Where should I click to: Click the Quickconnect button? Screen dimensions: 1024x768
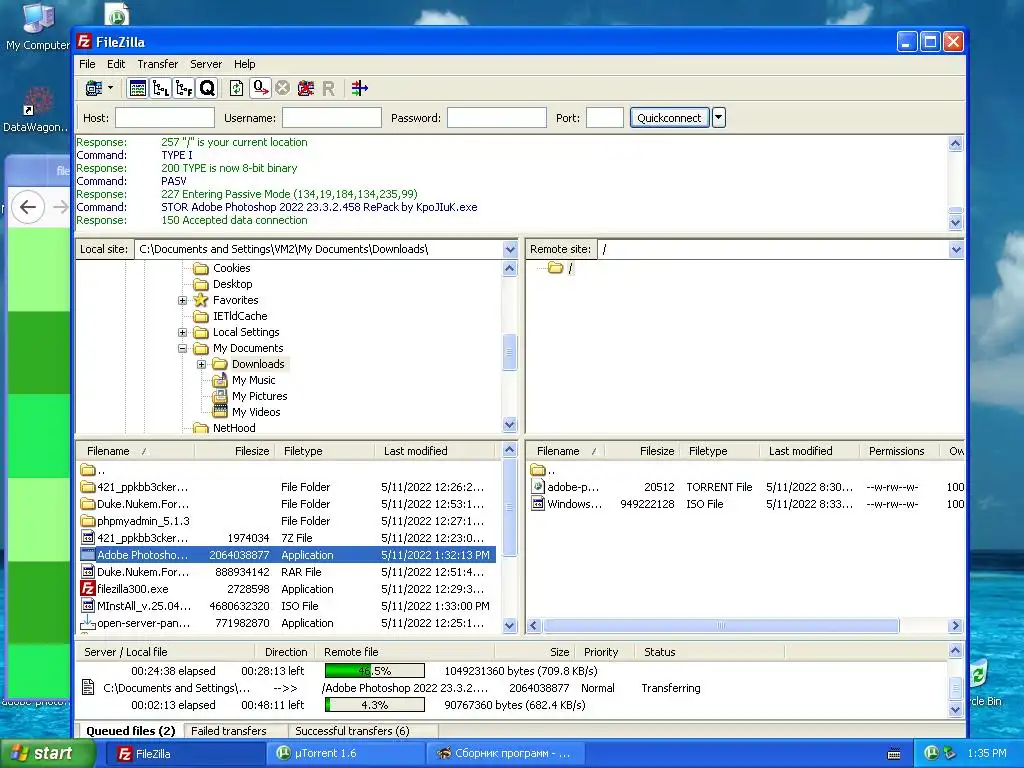[669, 118]
